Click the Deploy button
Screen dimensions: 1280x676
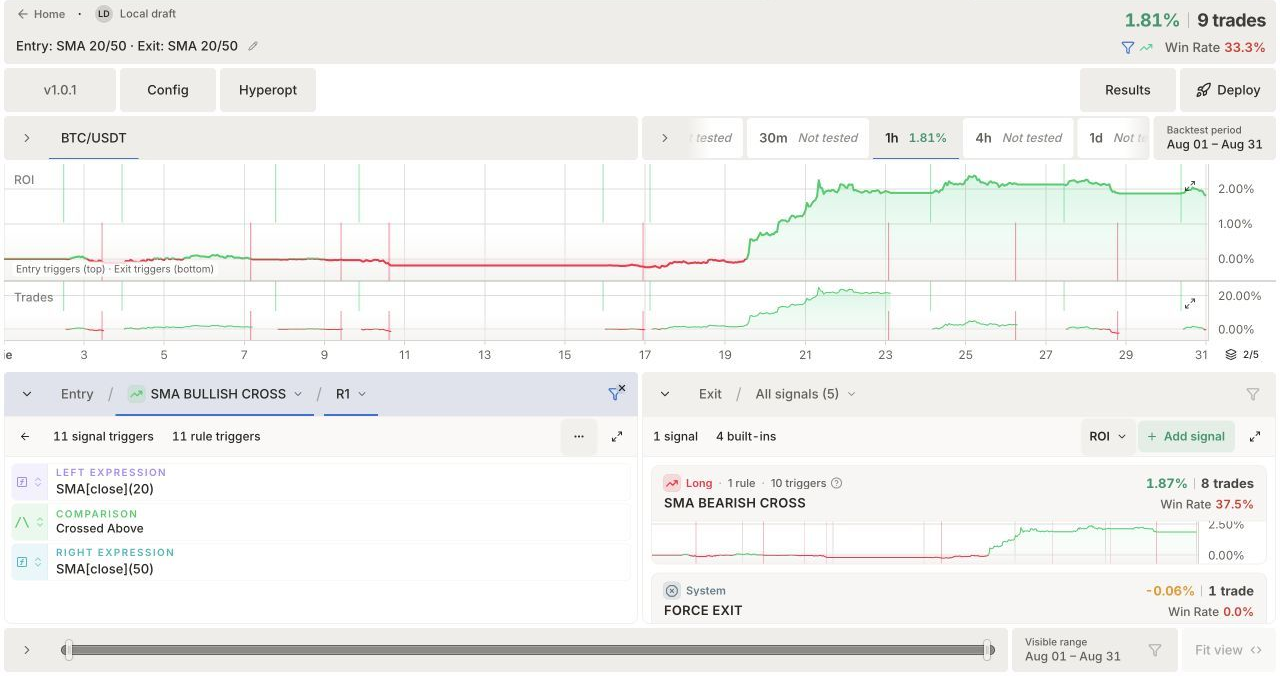point(1228,90)
